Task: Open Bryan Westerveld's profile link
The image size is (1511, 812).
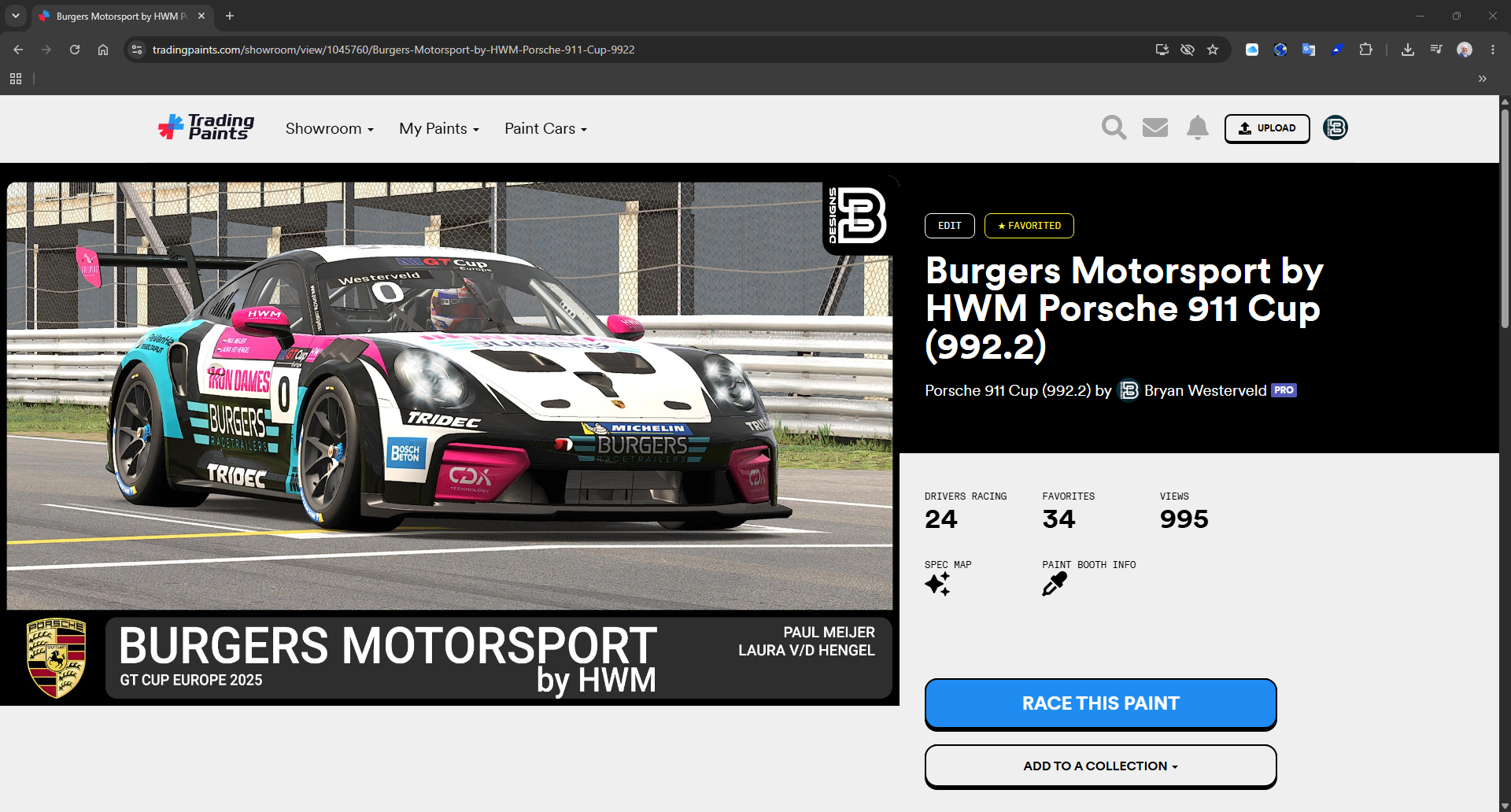Action: coord(1206,390)
